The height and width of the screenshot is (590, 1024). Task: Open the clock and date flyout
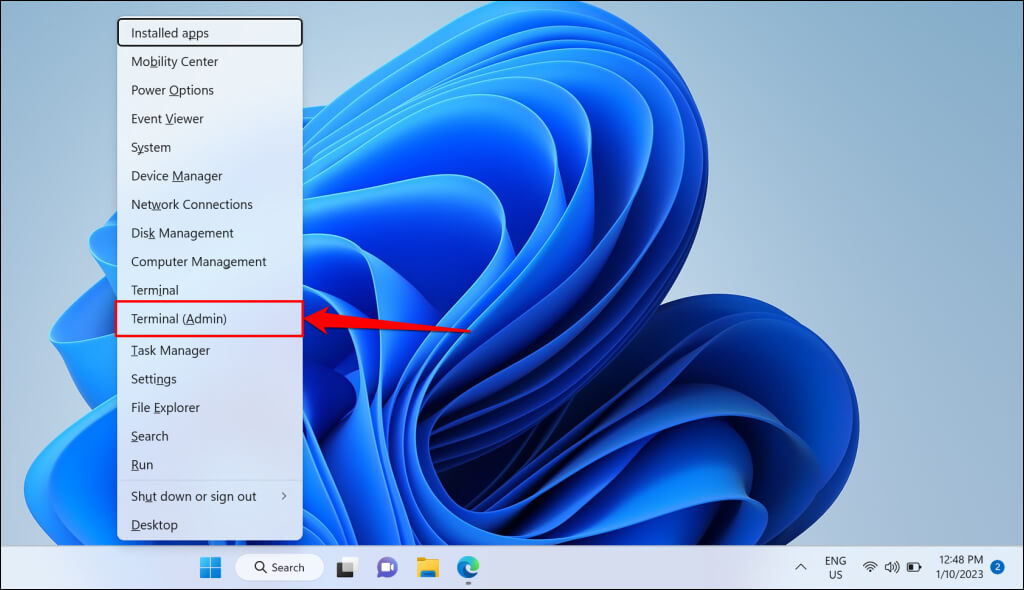pos(960,567)
